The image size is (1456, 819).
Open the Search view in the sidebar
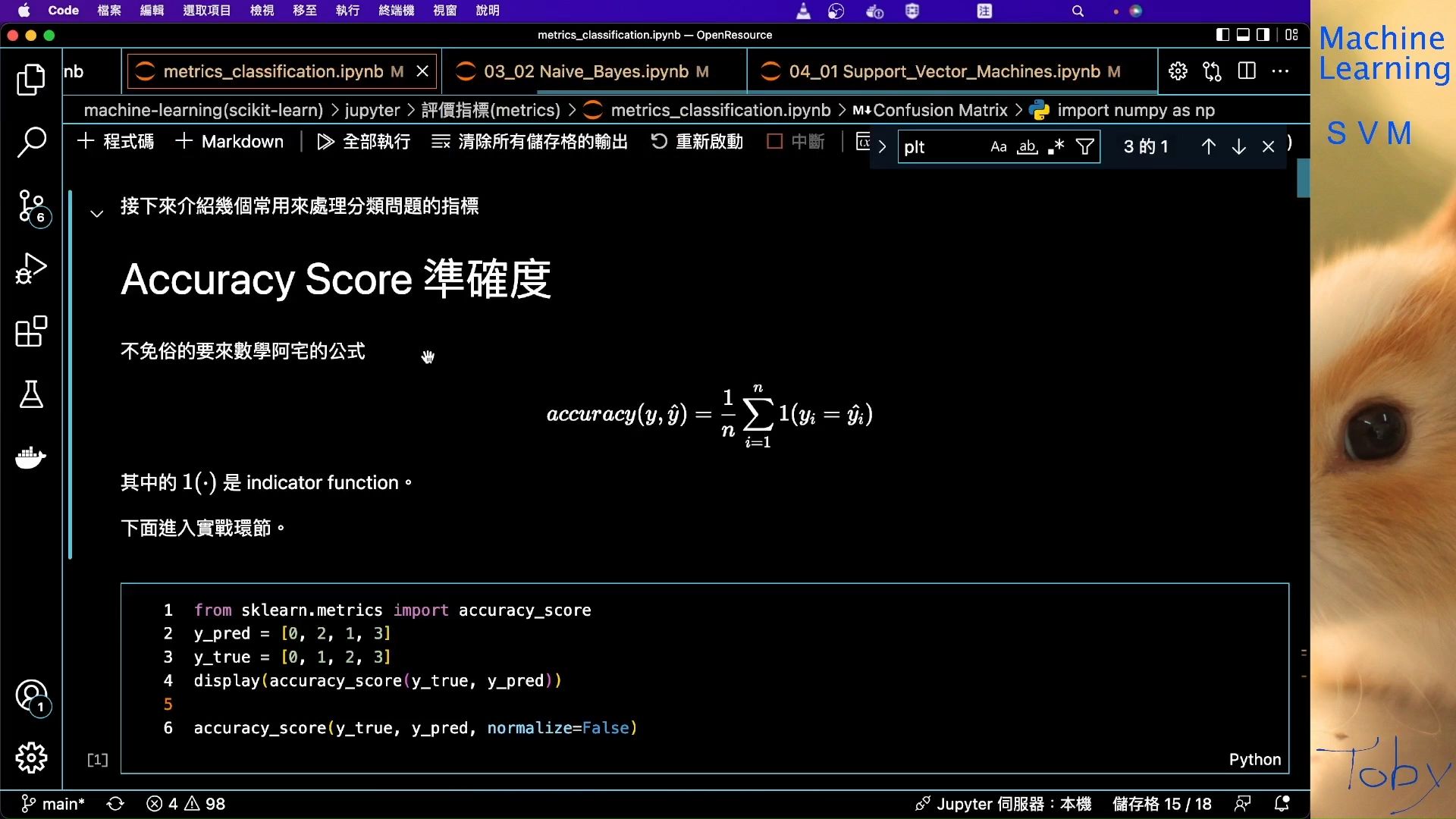point(31,142)
